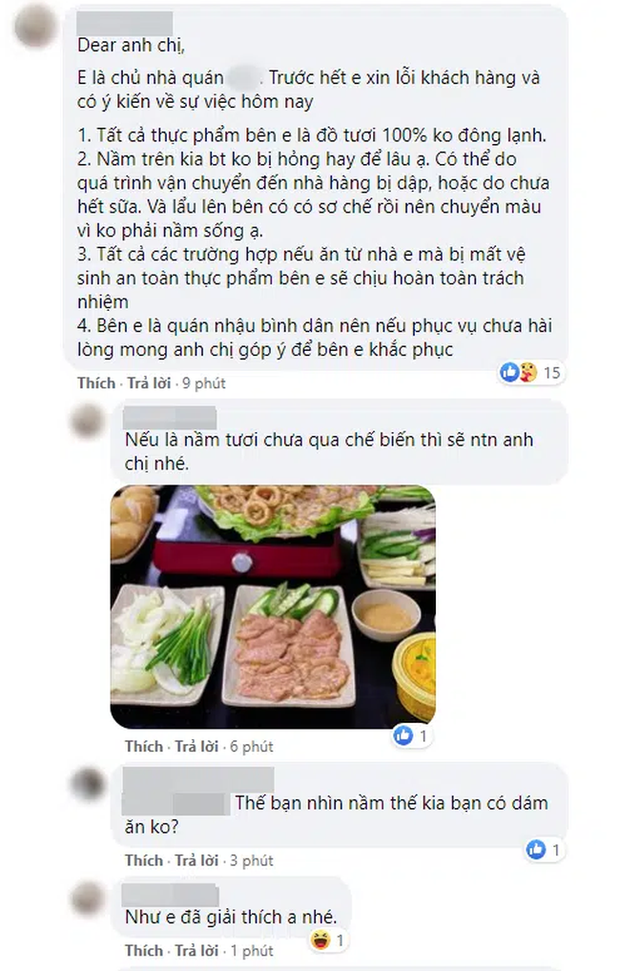Screen dimensions: 620x971
Task: Click the care emoji reaction beside 15
Action: pyautogui.click(x=527, y=372)
